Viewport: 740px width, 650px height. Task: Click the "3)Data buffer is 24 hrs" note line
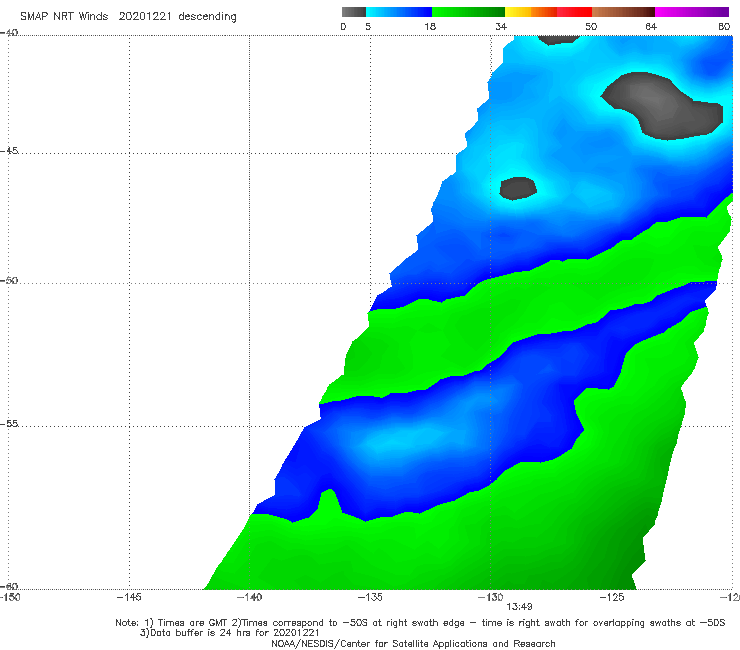pyautogui.click(x=229, y=633)
